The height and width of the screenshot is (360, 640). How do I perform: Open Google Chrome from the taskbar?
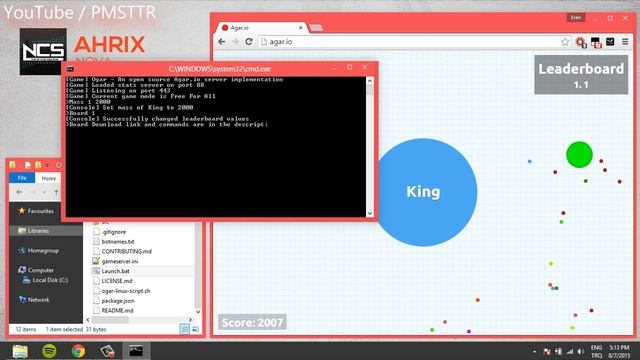pyautogui.click(x=78, y=351)
